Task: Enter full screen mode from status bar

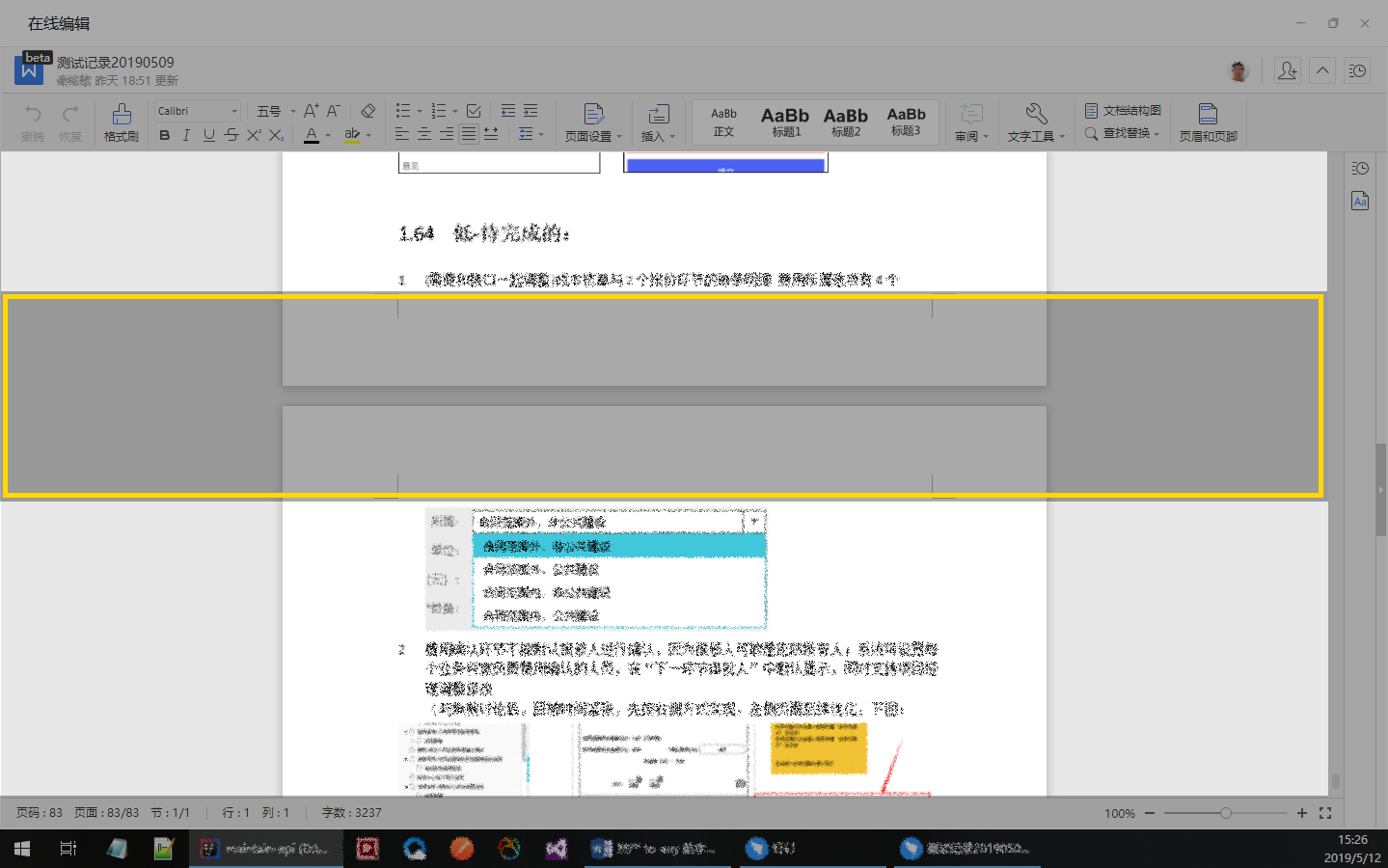Action: pos(1325,813)
